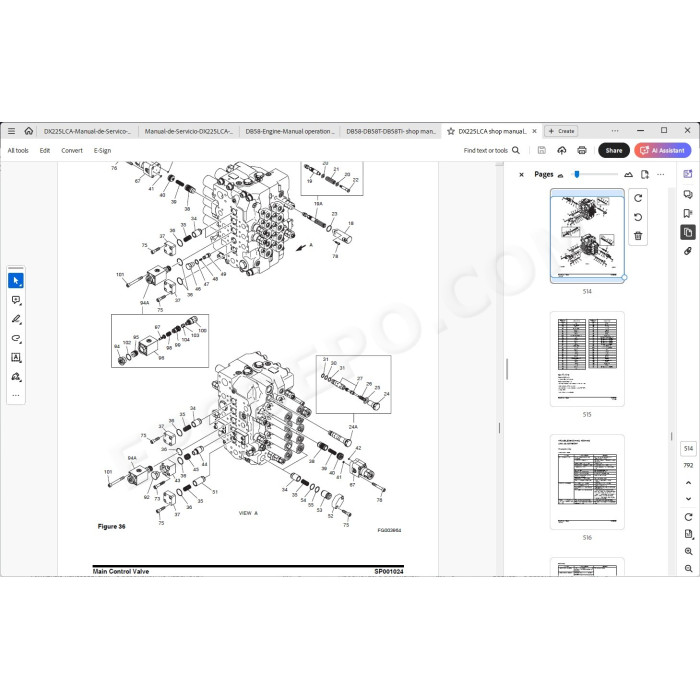Star the DX225LCA shop manual tab
This screenshot has height=700, width=700.
[x=451, y=131]
